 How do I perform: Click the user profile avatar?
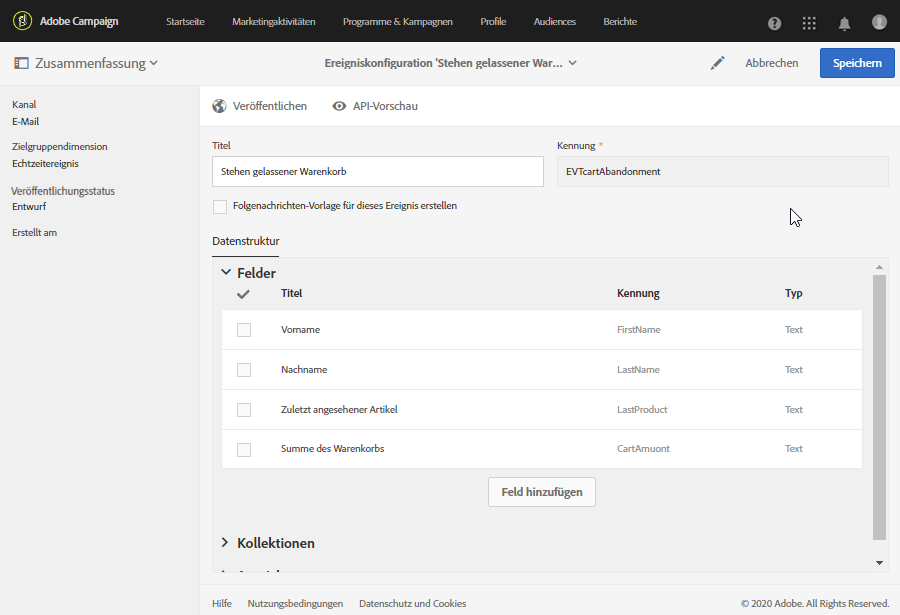tap(879, 22)
